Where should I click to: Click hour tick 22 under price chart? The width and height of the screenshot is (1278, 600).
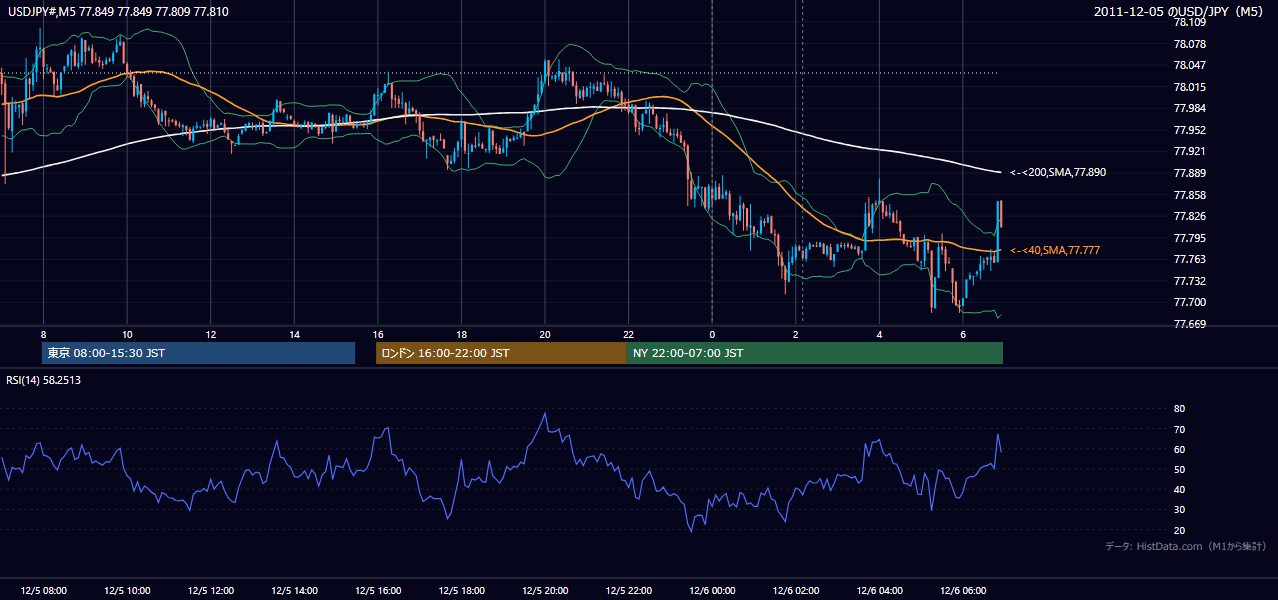tap(628, 334)
